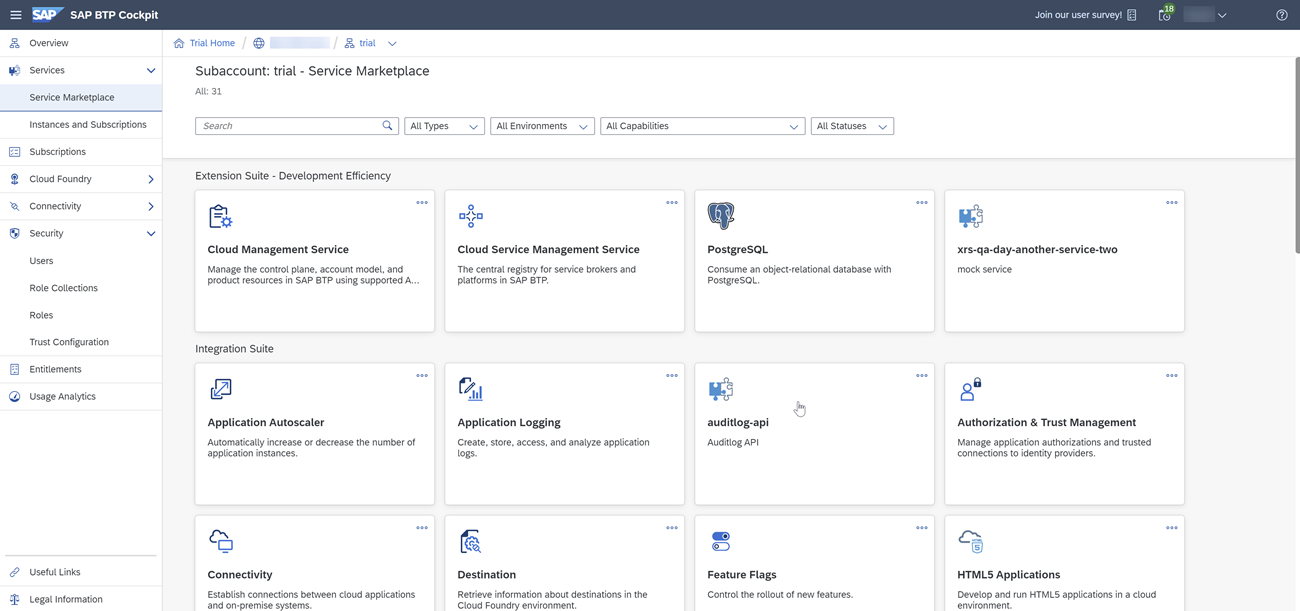Open Entitlements in the sidebar
Viewport: 1300px width, 611px height.
click(x=81, y=369)
